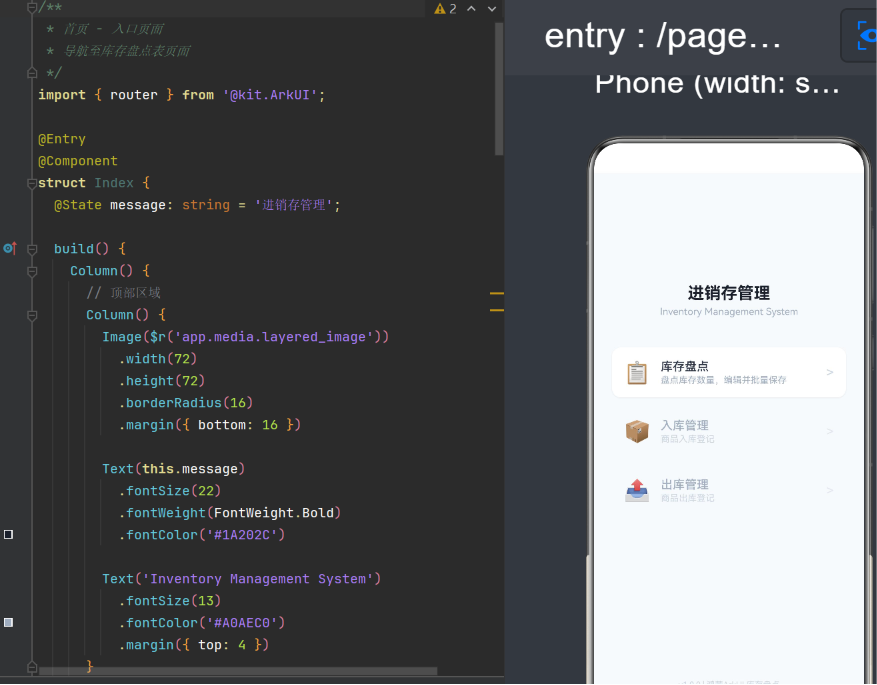Click the lower yellow warning stripe marker
Viewport: 877px width, 685px height.
point(497,310)
